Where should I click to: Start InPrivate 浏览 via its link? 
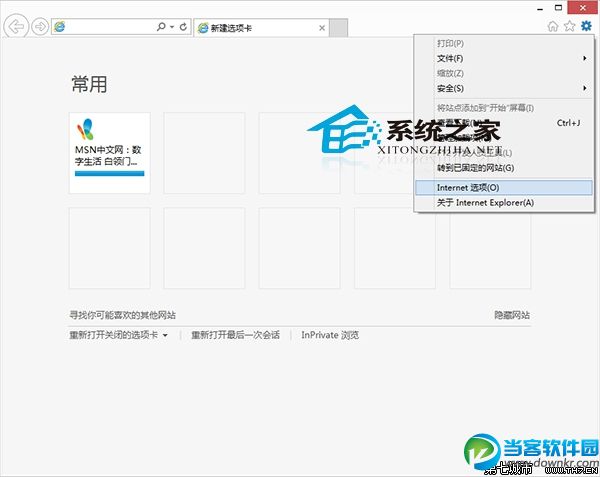coord(330,335)
